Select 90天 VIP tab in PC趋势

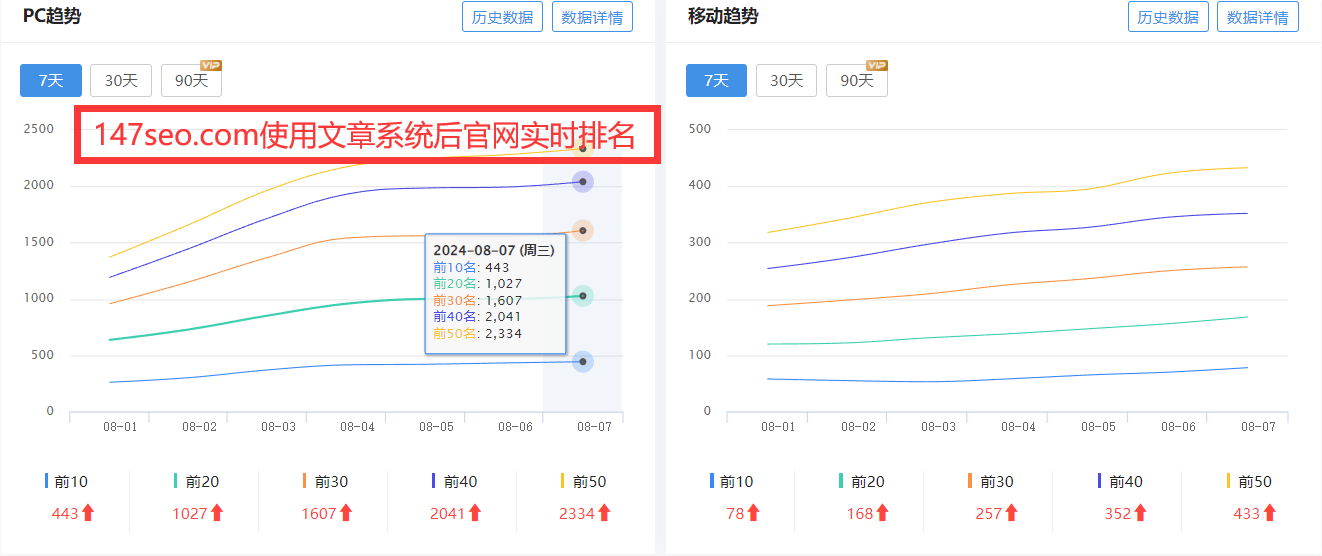(x=191, y=81)
